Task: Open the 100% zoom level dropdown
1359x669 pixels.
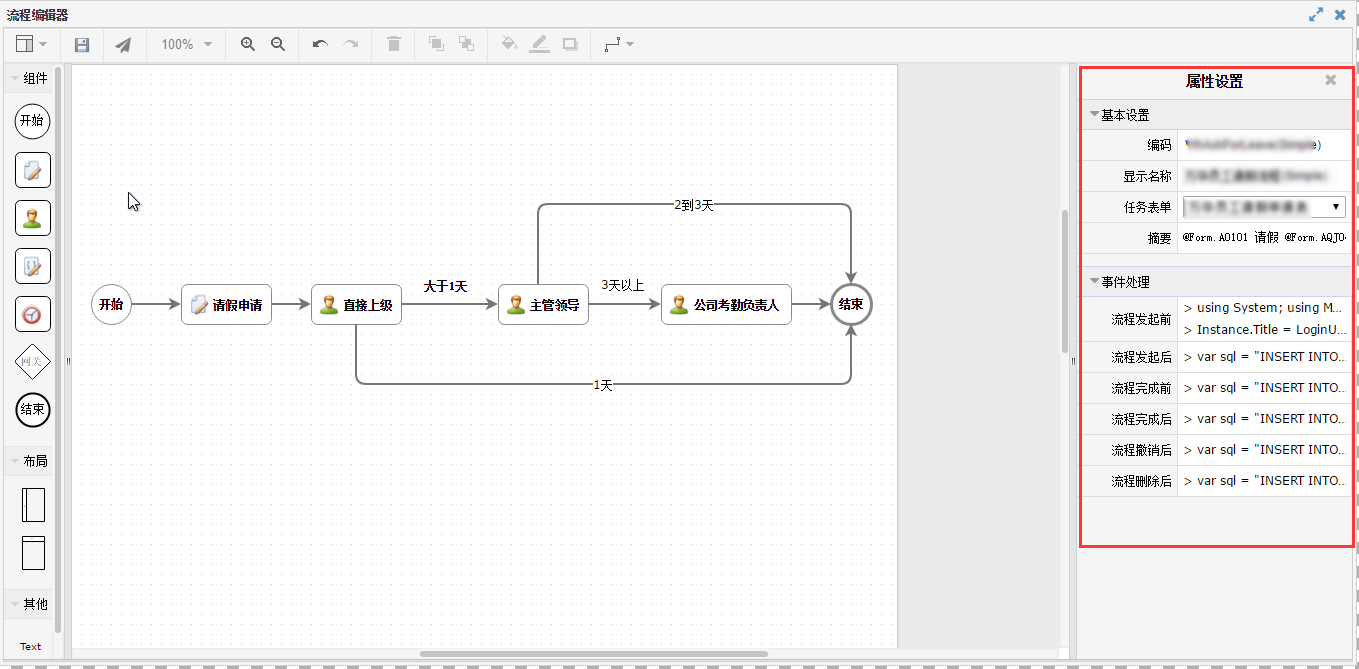Action: [x=187, y=45]
